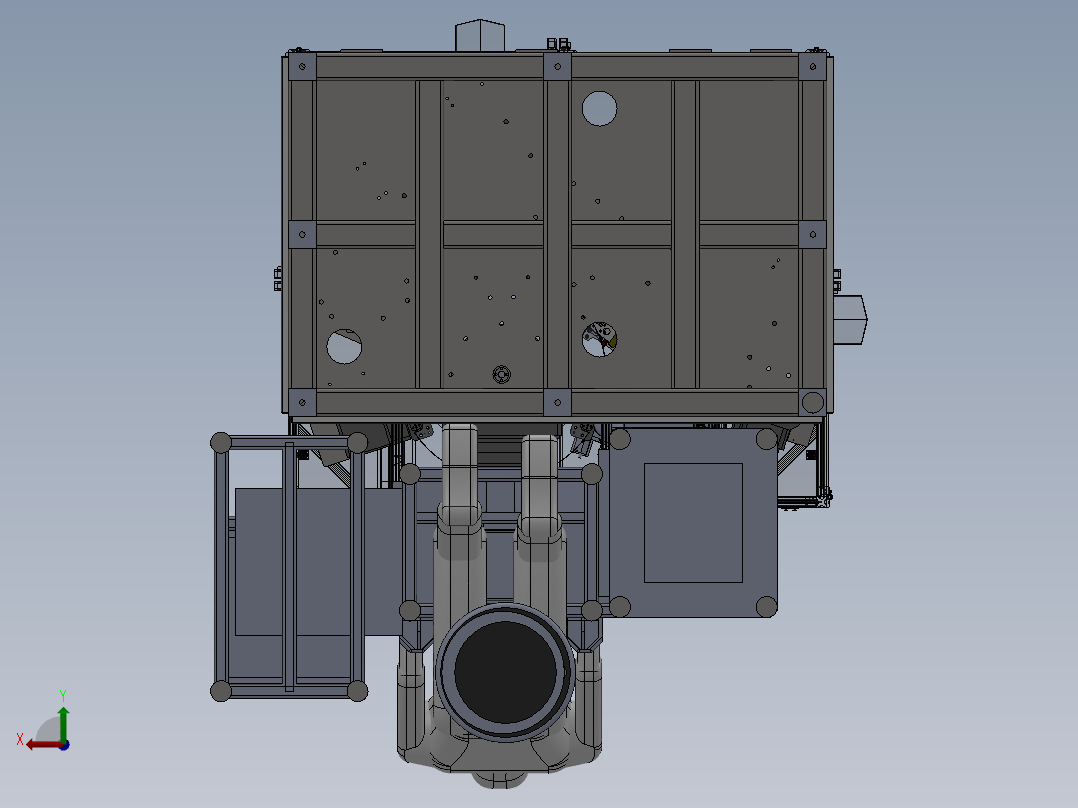Image resolution: width=1078 pixels, height=808 pixels.
Task: Click the green Y axis arrow of triad
Action: pyautogui.click(x=63, y=723)
